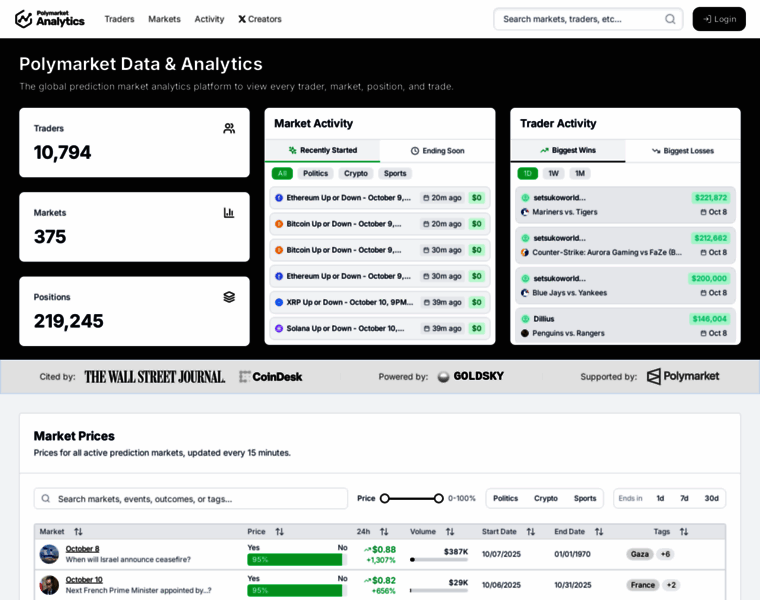Click the right handle of Price slider
760x600 pixels.
tap(438, 498)
